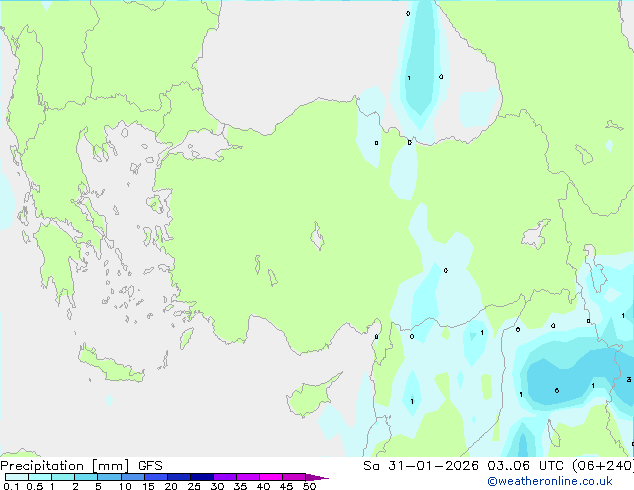
Task: Select the 0.1–0.5 mm legend swatch
Action: pyautogui.click(x=17, y=477)
